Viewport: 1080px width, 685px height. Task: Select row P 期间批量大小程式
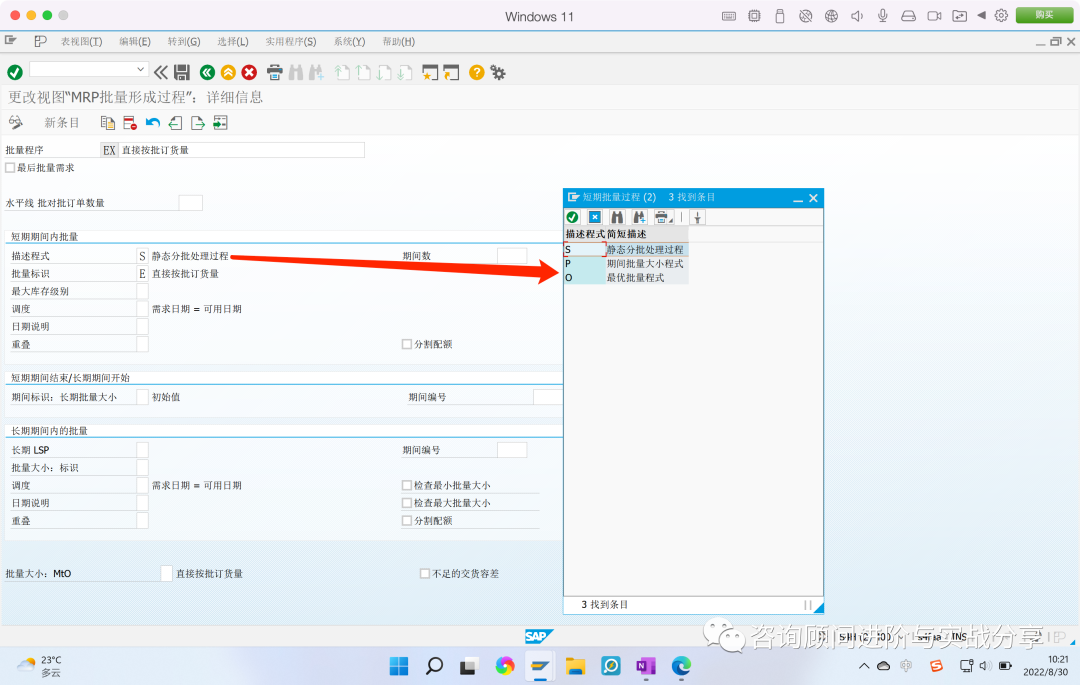point(625,264)
